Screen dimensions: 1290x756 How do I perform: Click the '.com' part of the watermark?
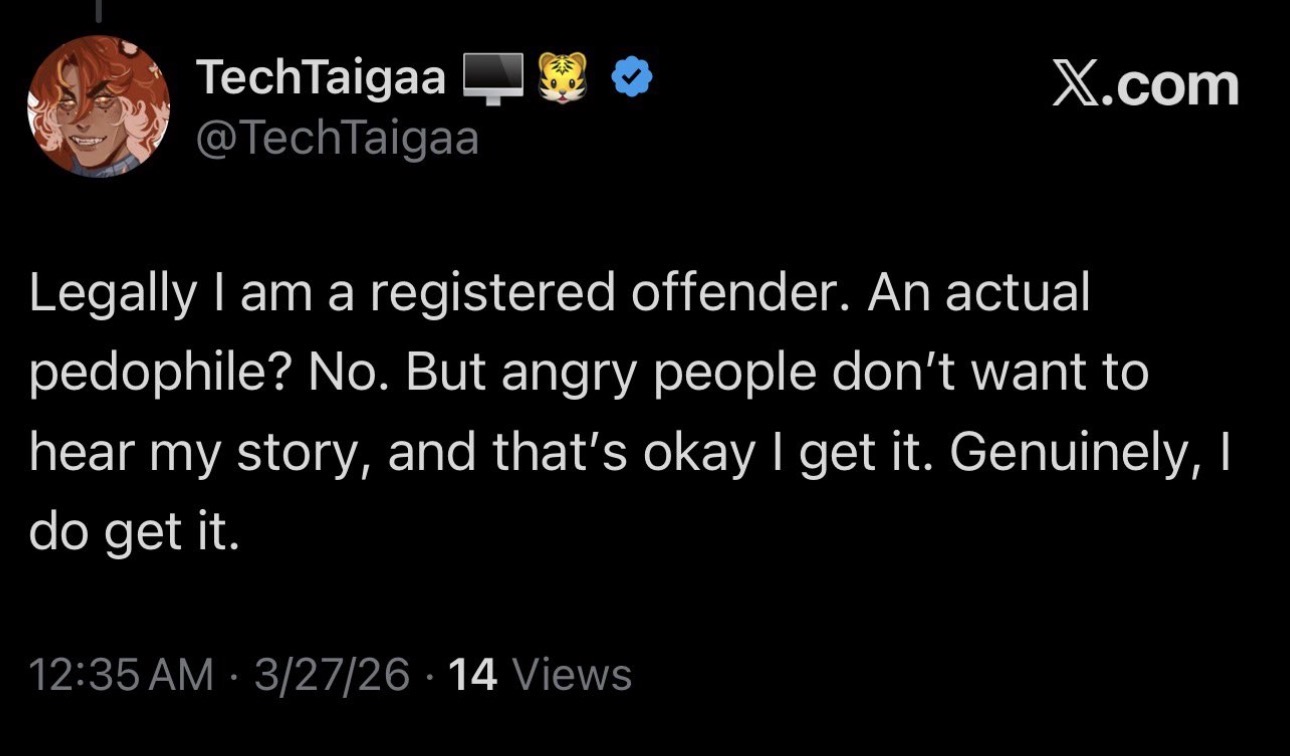pyautogui.click(x=1172, y=84)
